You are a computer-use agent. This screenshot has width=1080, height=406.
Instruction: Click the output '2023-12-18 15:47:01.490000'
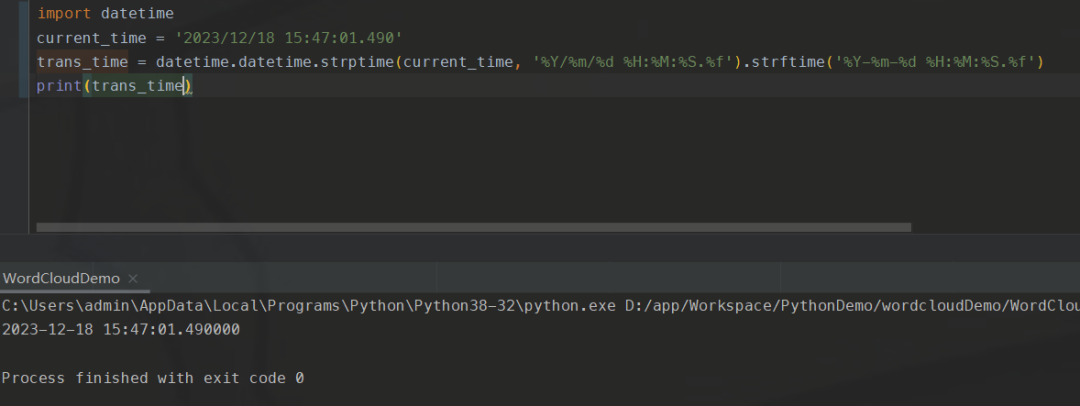tap(121, 330)
